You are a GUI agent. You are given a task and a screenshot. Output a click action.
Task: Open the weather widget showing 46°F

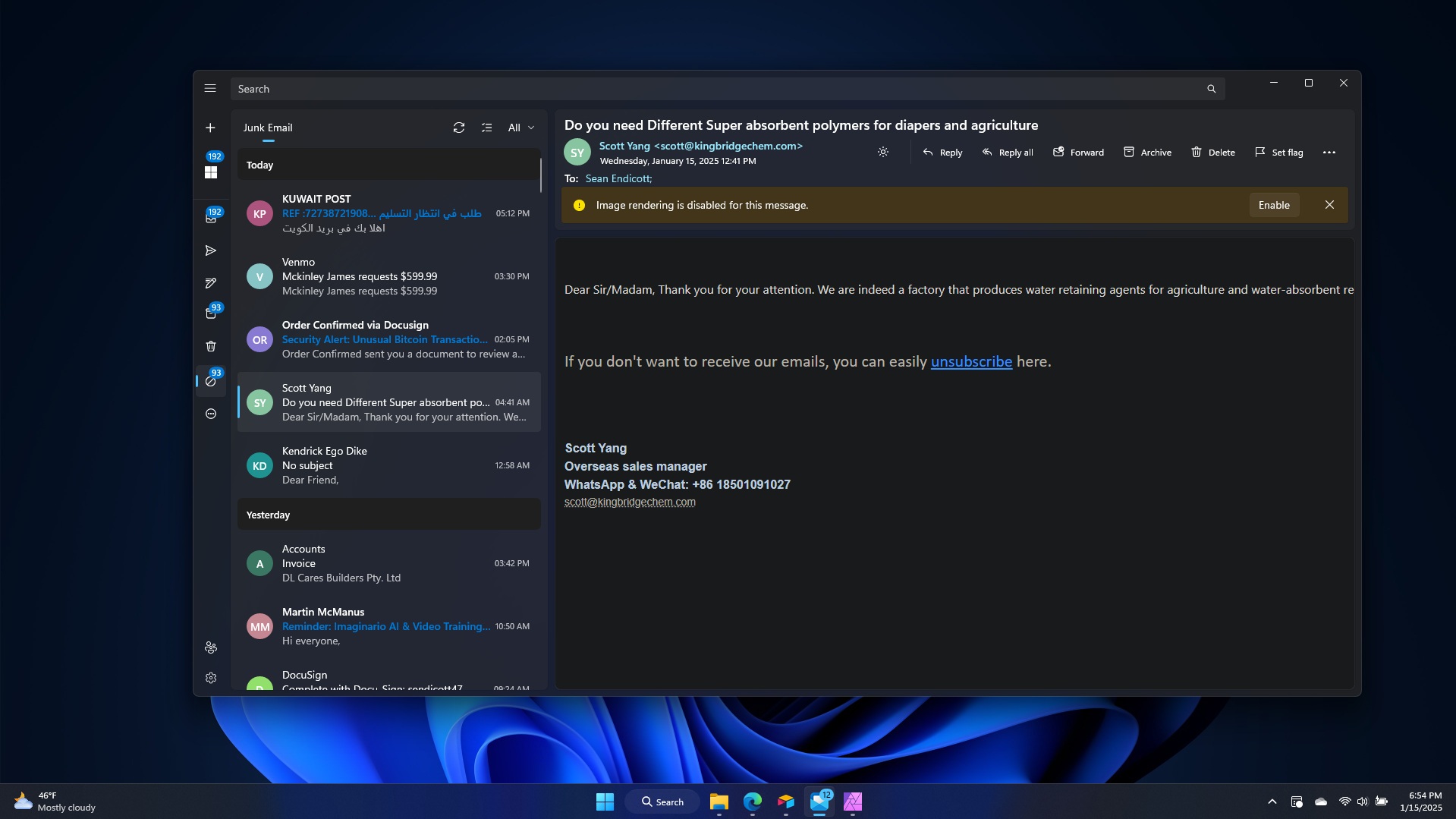coord(55,802)
